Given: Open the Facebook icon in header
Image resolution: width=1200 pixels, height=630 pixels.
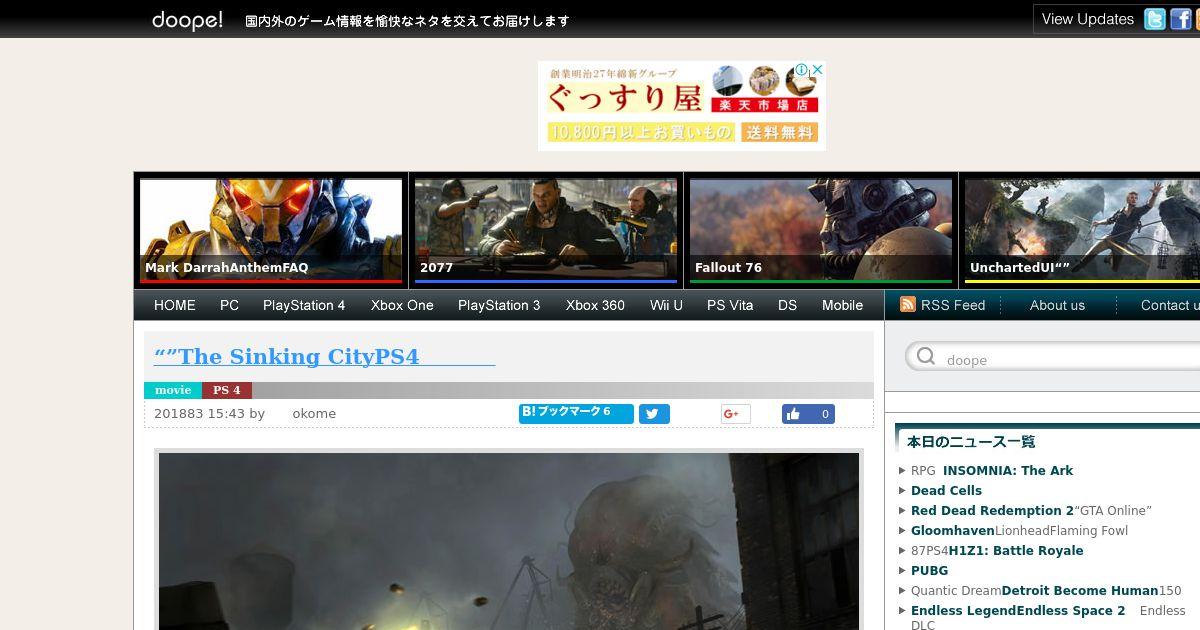Looking at the screenshot, I should click(1181, 19).
